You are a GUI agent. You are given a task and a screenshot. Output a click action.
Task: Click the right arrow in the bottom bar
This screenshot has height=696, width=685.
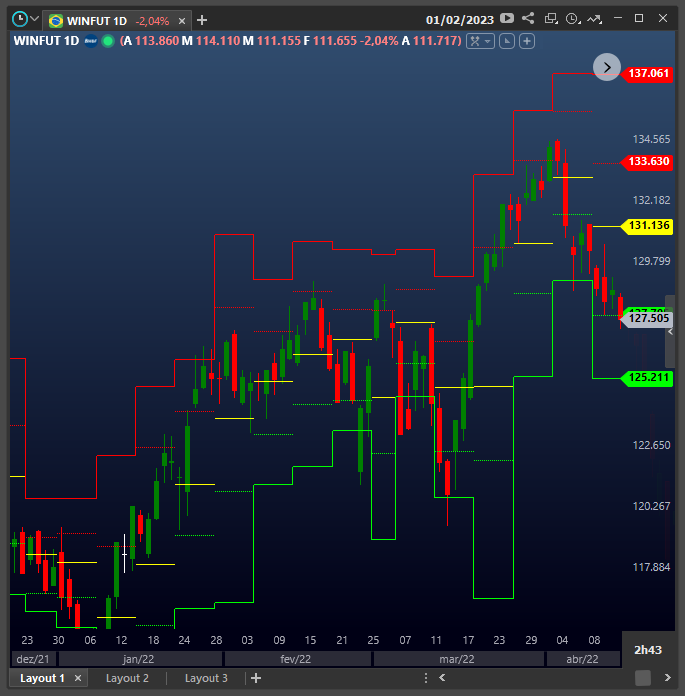point(667,677)
